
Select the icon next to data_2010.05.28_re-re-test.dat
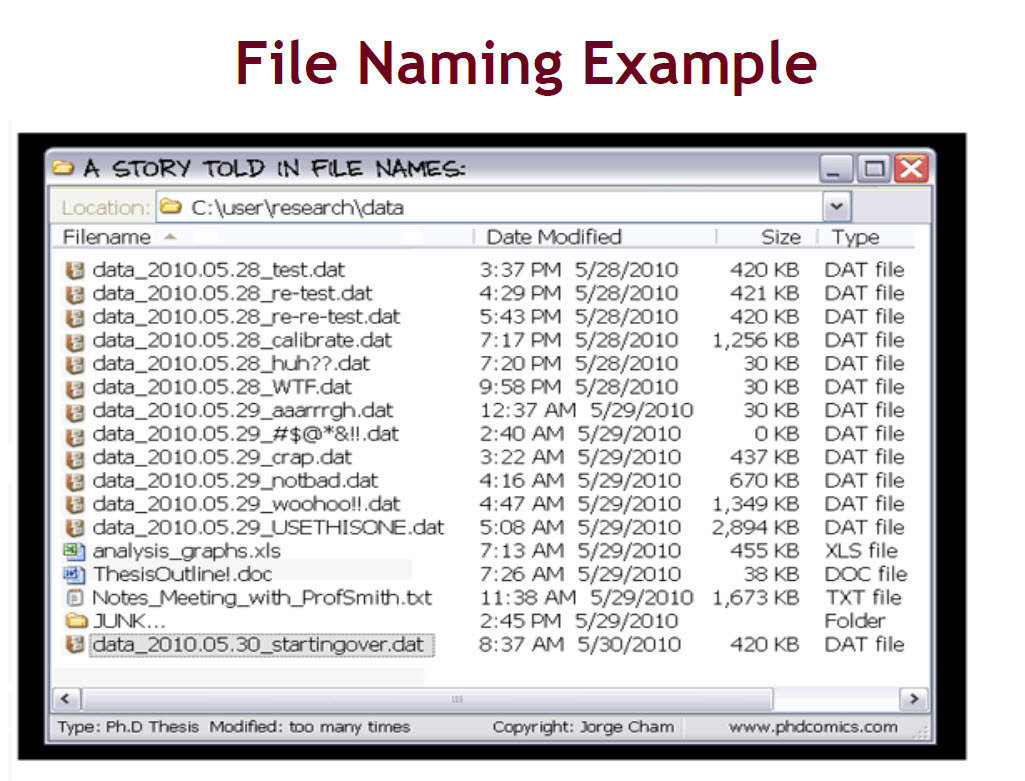[75, 318]
